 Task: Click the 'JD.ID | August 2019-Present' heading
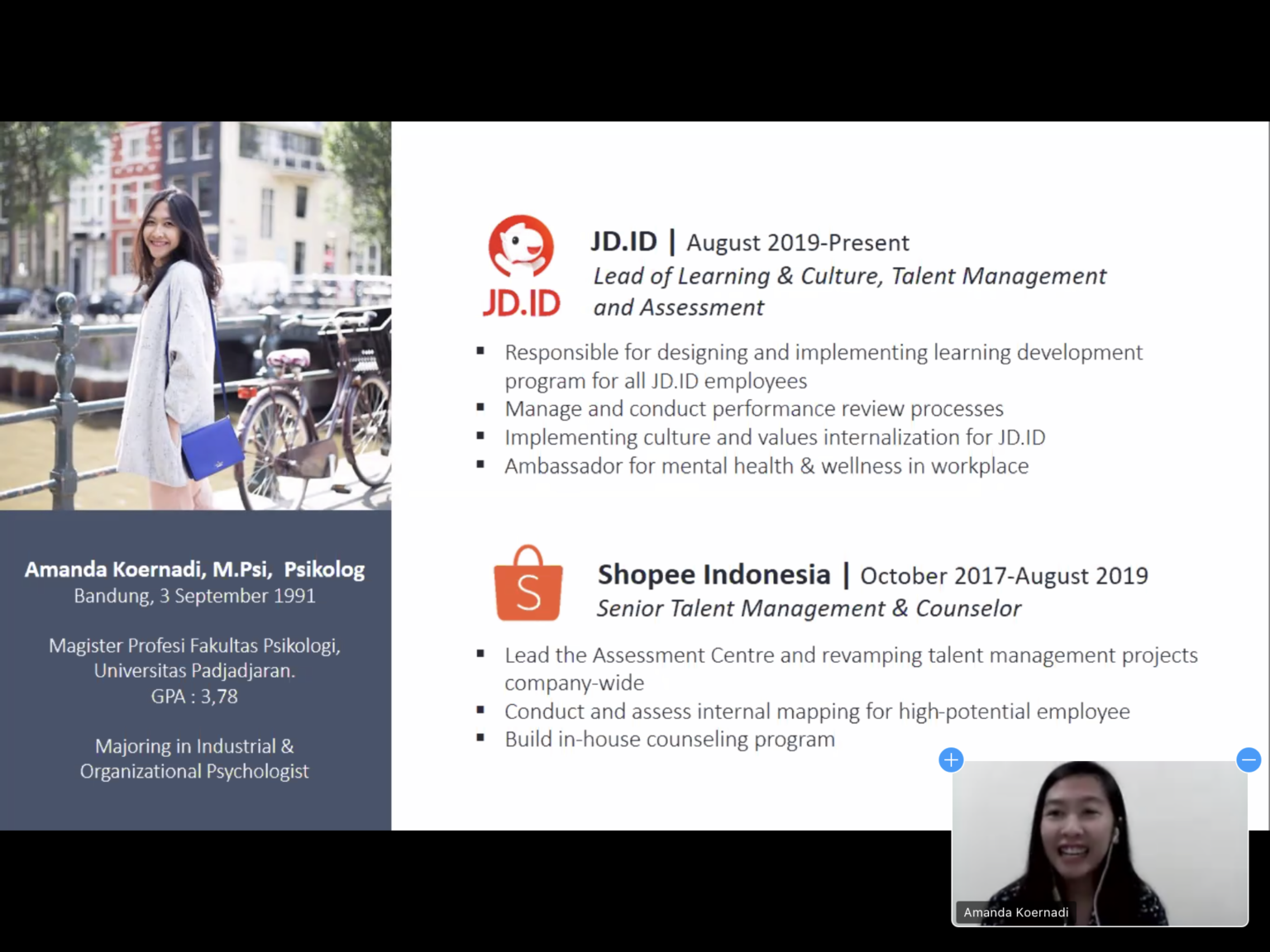(x=749, y=242)
